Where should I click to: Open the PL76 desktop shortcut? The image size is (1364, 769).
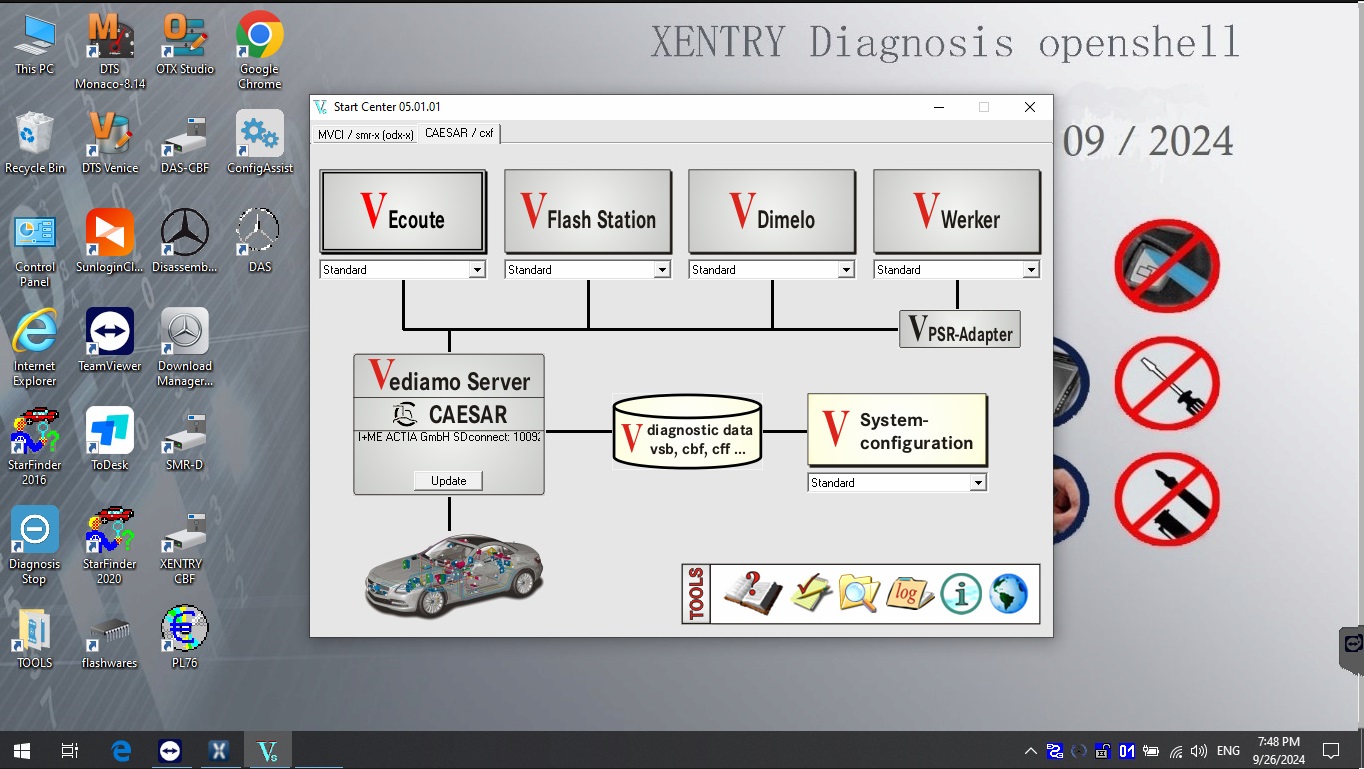185,637
